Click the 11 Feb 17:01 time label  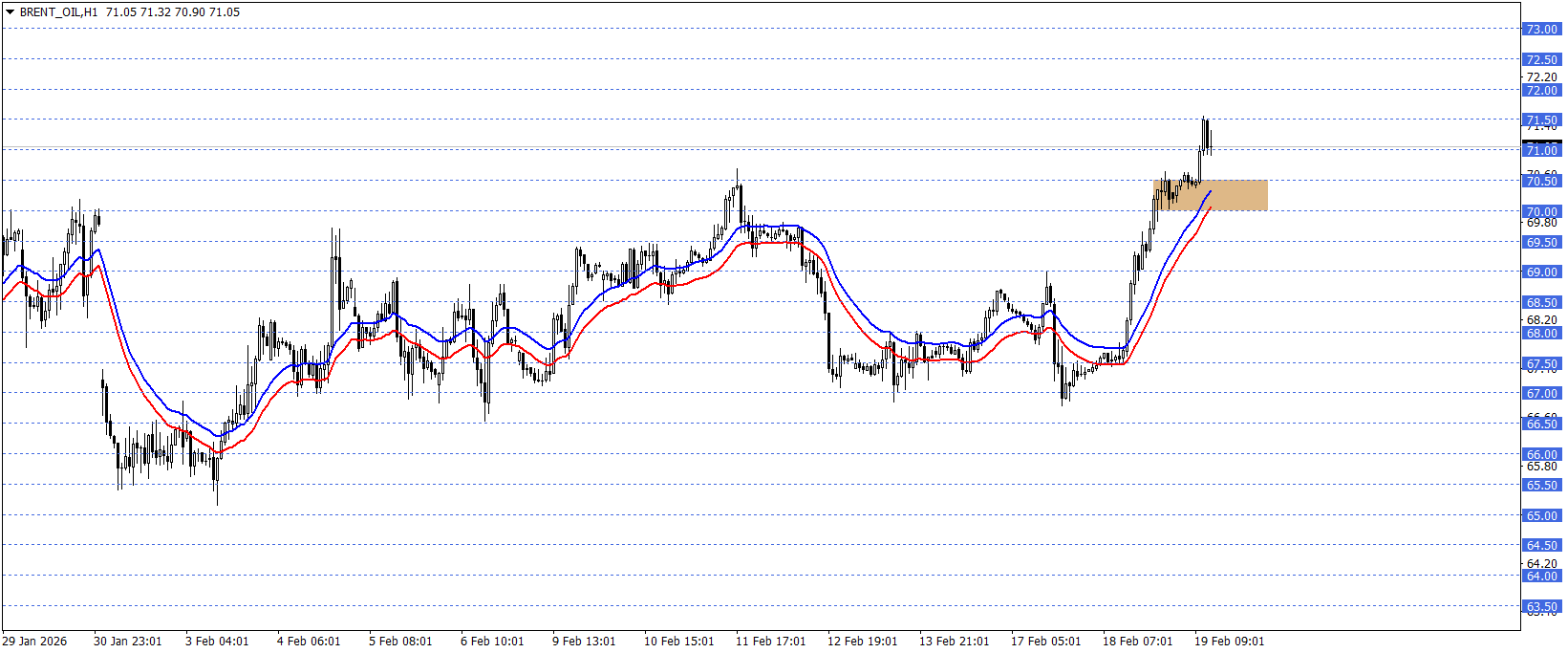(x=770, y=641)
